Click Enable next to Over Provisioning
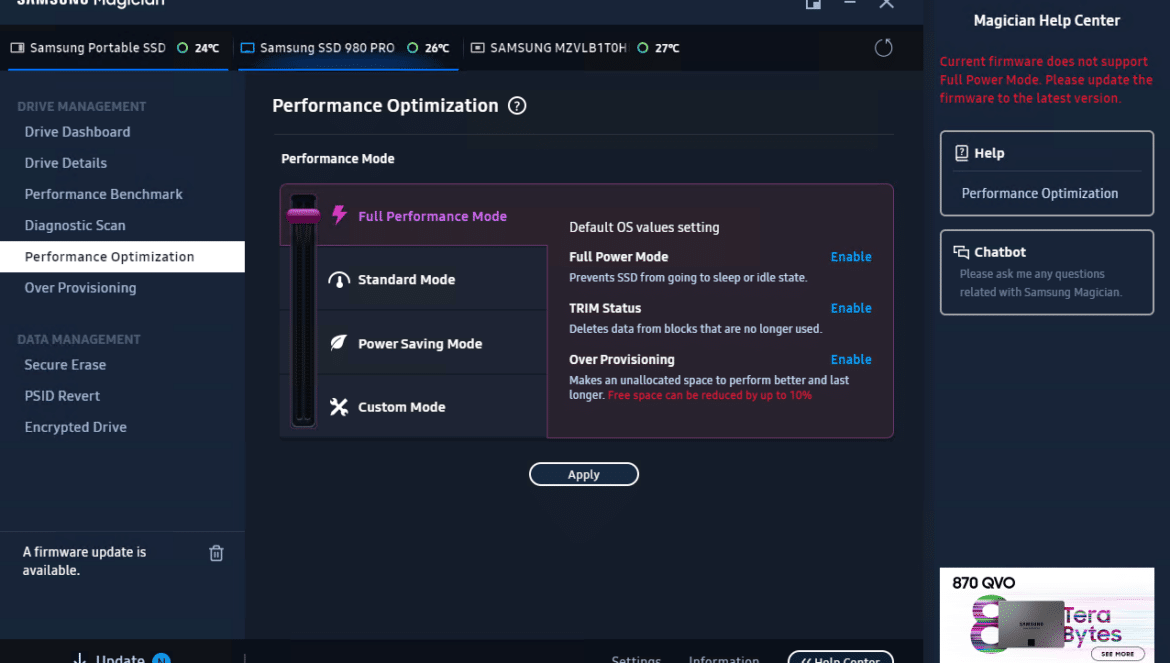The height and width of the screenshot is (663, 1170). click(x=851, y=359)
